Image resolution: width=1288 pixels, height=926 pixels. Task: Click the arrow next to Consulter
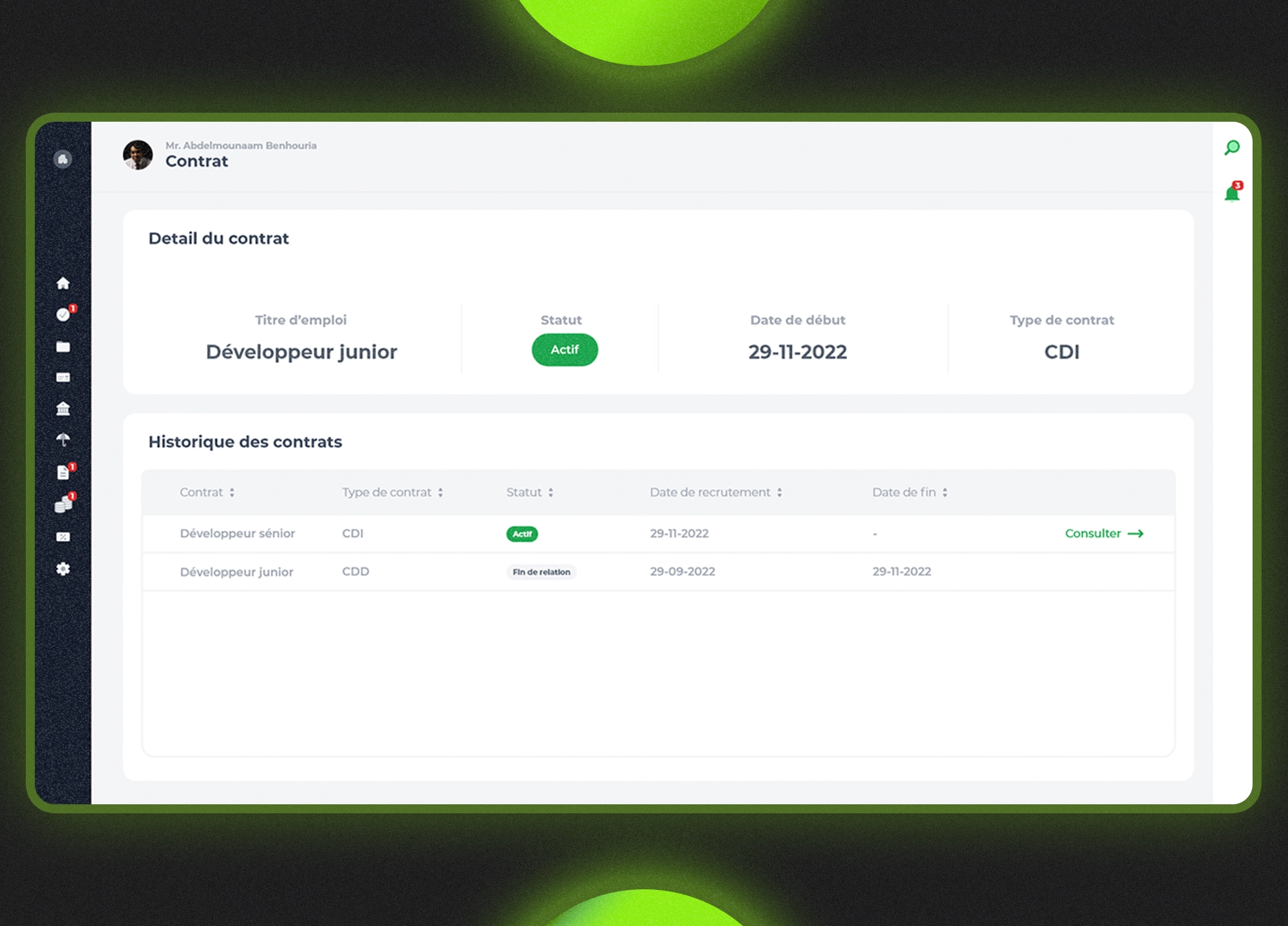(x=1135, y=534)
